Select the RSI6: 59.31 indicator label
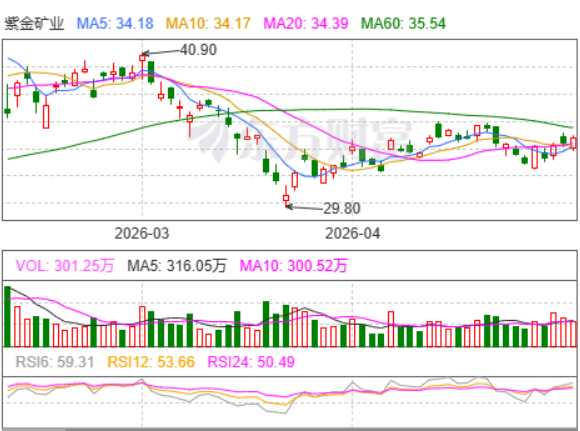Viewport: 580px width, 431px height. 55,362
